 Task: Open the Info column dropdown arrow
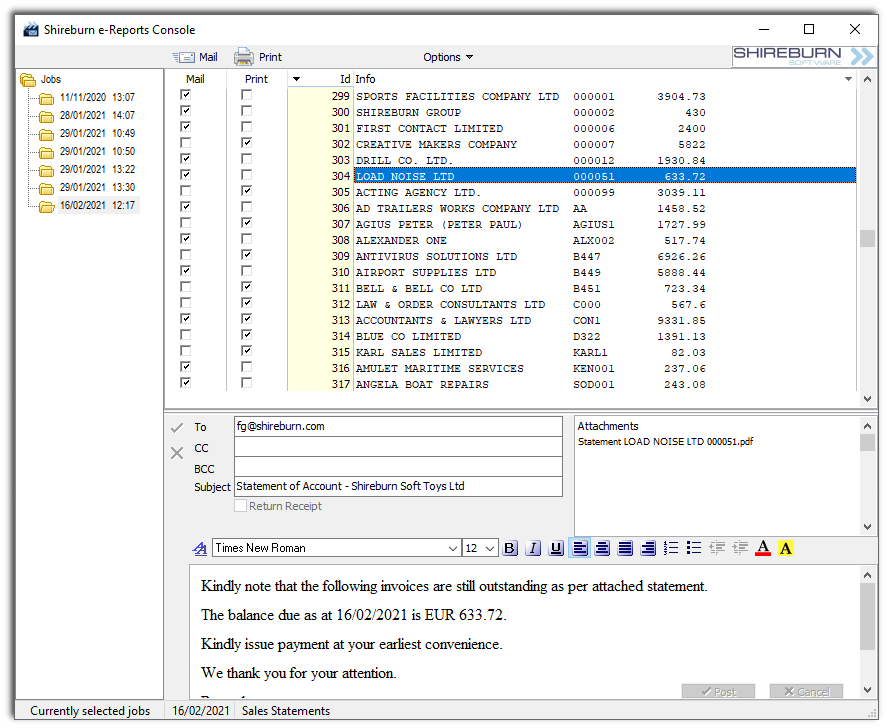pos(848,79)
